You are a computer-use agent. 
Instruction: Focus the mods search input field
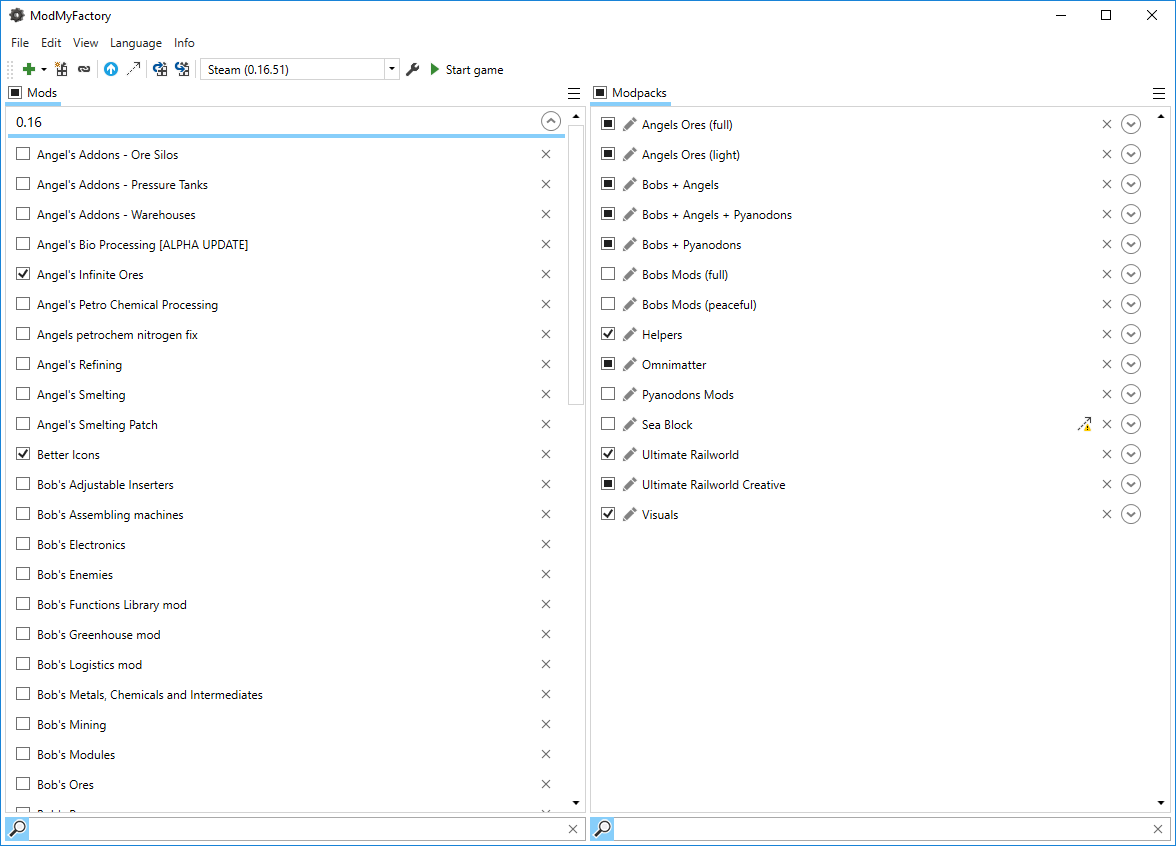(x=297, y=829)
